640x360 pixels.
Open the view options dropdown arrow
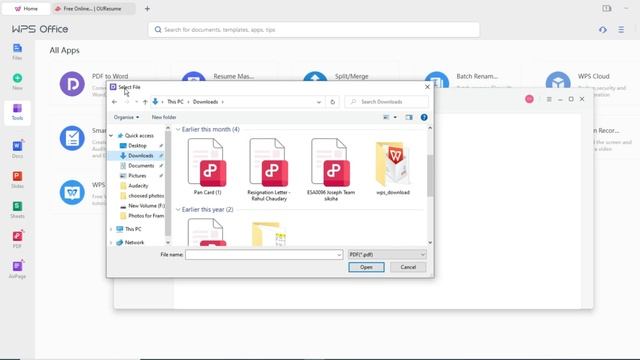click(x=395, y=118)
